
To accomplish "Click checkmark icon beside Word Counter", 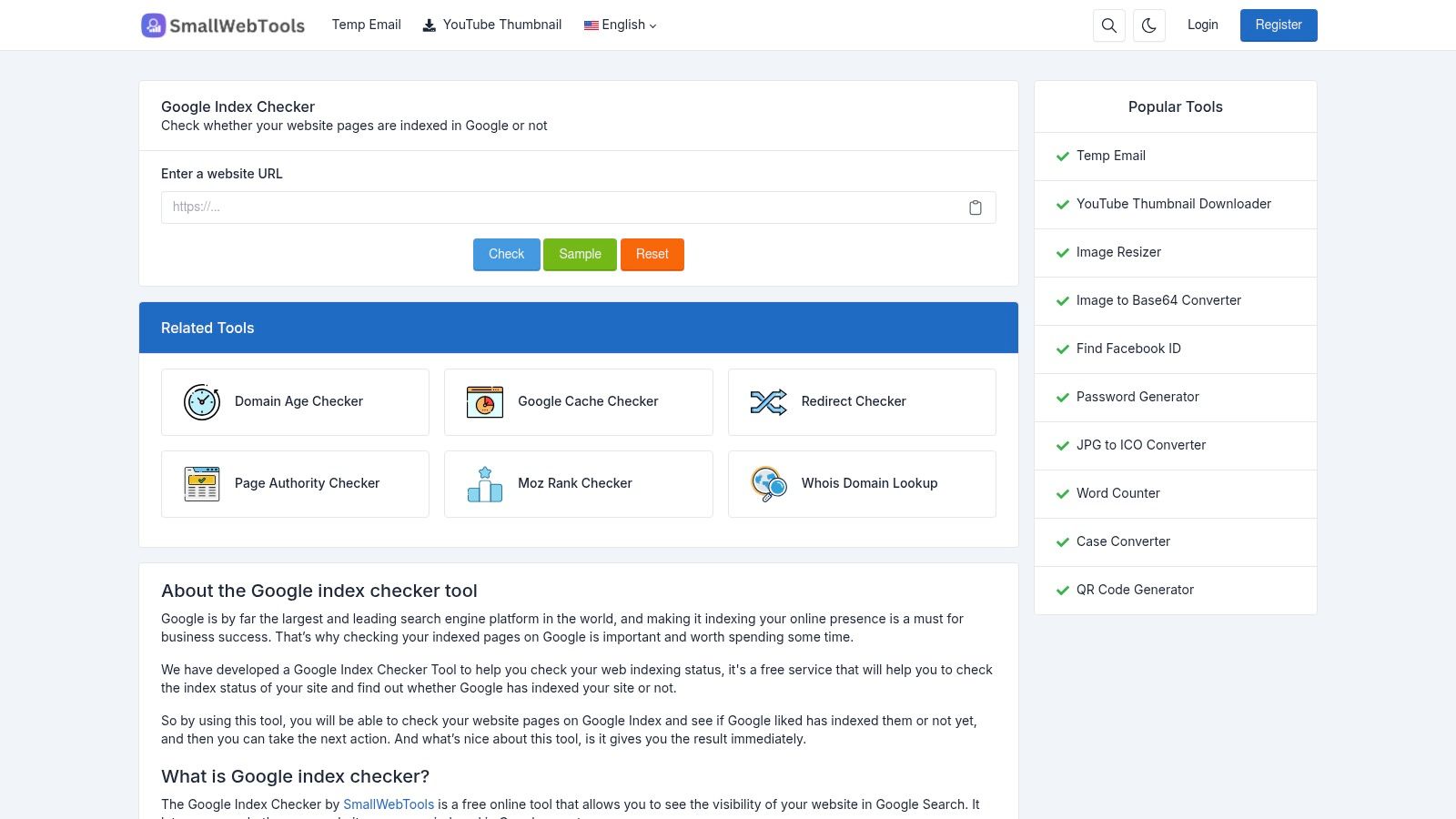I will tap(1062, 494).
